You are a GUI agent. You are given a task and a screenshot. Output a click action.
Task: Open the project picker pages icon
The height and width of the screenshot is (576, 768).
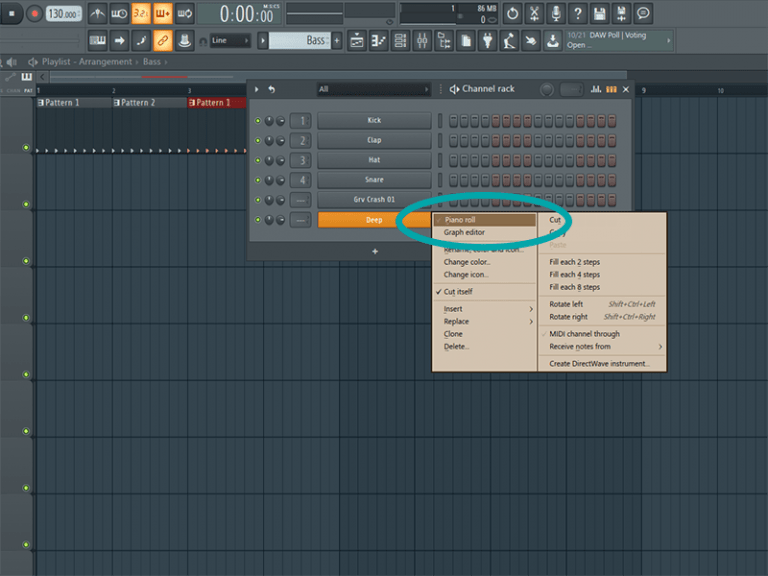coord(466,40)
